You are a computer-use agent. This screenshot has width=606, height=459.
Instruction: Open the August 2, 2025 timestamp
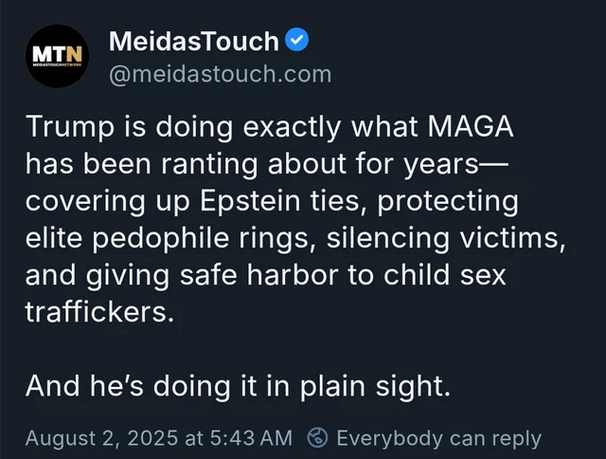[159, 438]
